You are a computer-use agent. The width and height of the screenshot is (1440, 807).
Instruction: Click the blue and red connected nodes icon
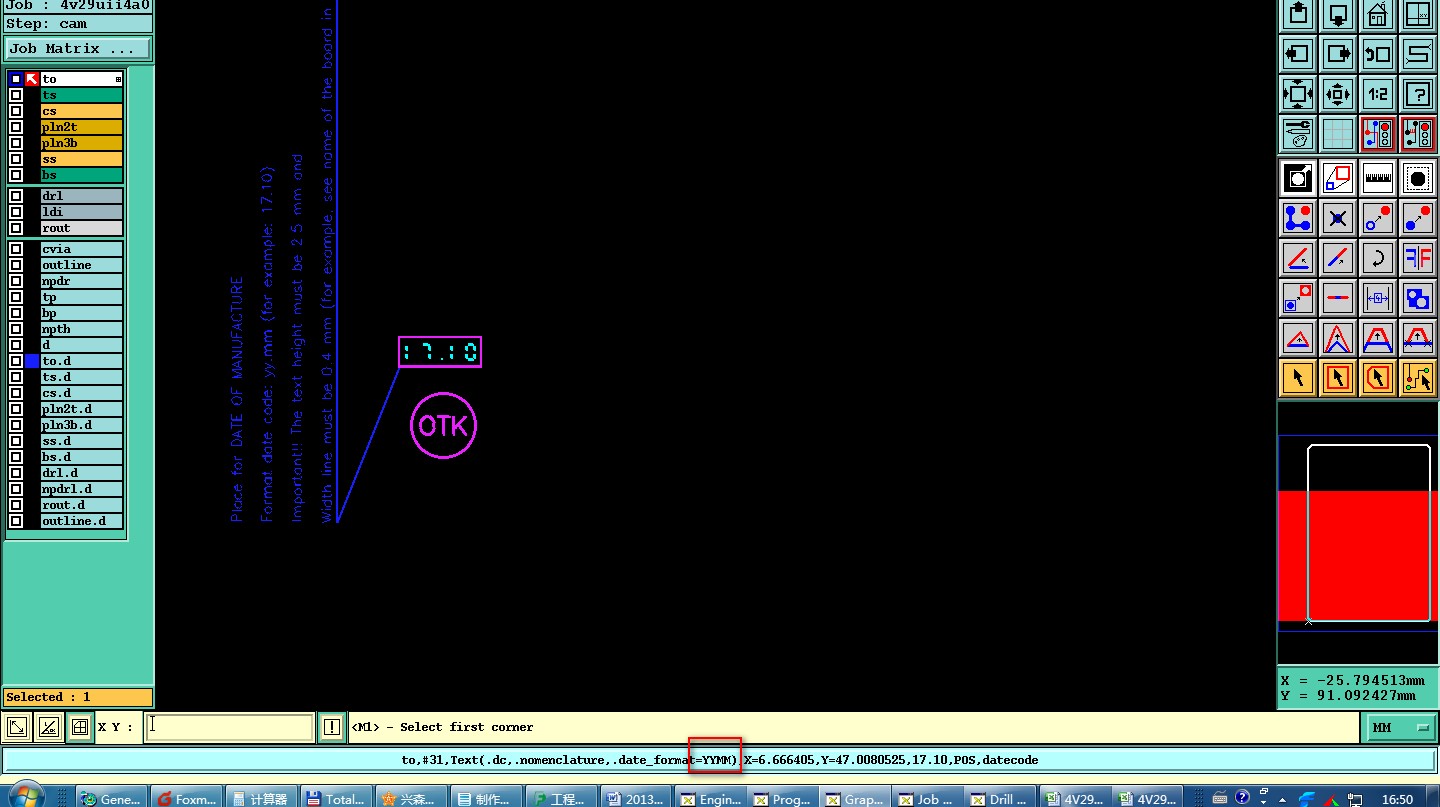1298,218
